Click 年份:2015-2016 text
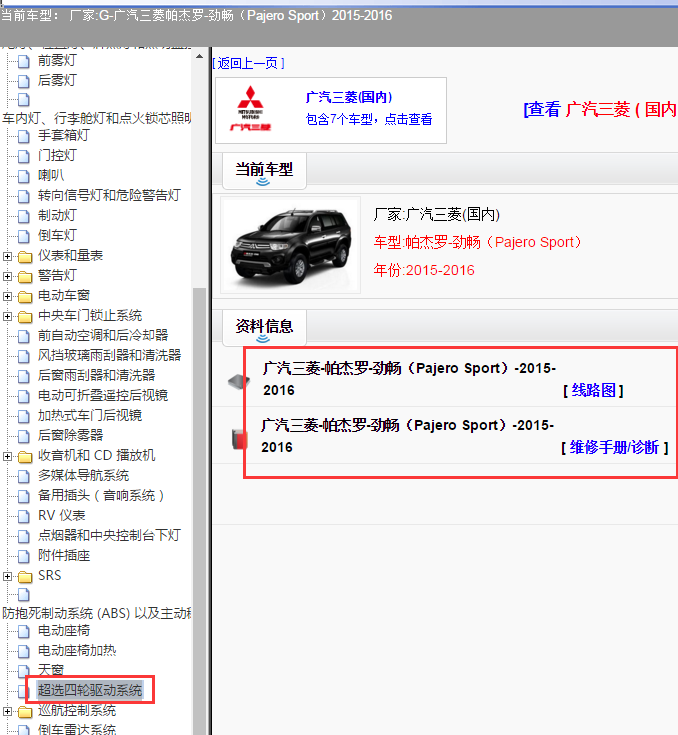678x735 pixels. pyautogui.click(x=424, y=270)
